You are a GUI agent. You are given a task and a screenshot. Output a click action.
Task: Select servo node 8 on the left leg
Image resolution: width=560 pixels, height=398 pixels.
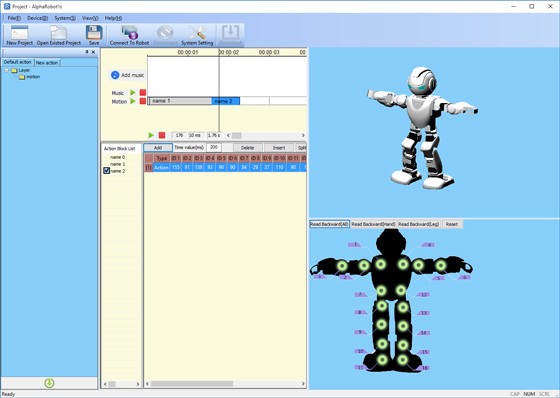pos(382,306)
